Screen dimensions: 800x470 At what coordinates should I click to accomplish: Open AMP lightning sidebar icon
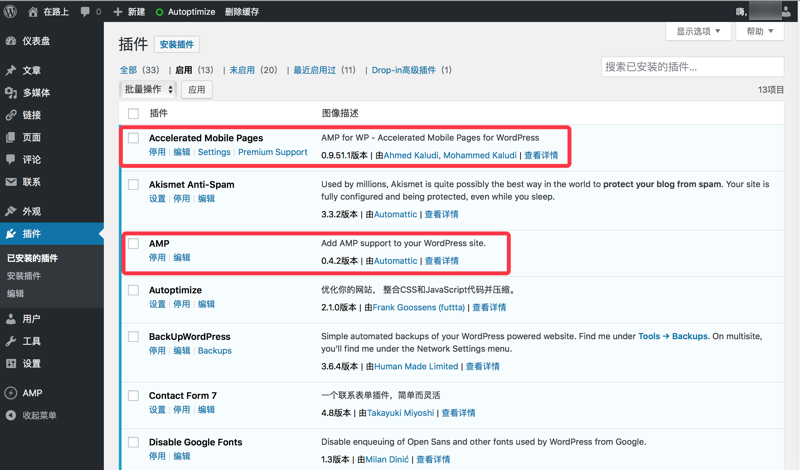11,393
